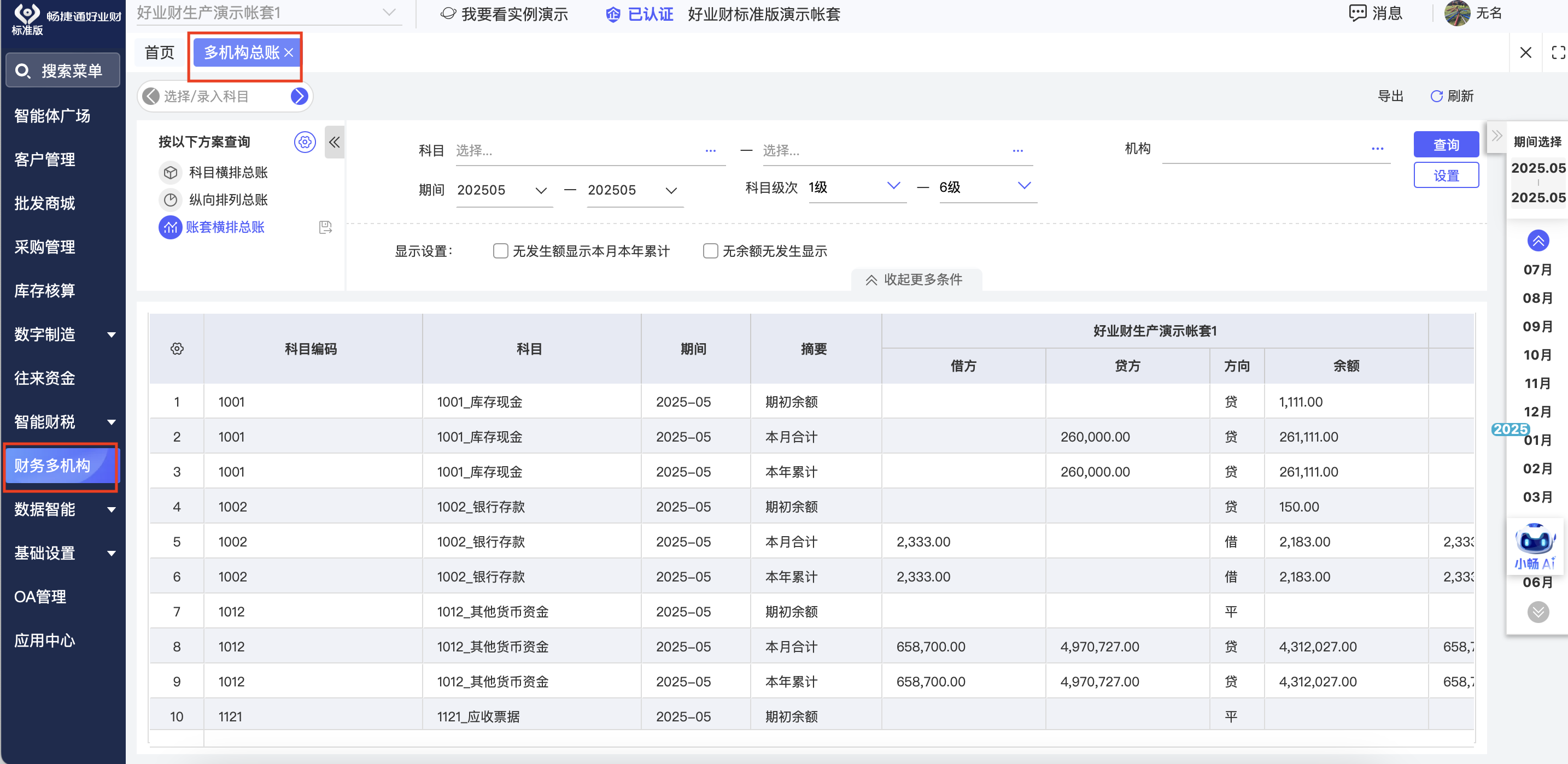Open the 小畅 AI assistant robot icon
Image resolution: width=1568 pixels, height=764 pixels.
pyautogui.click(x=1535, y=541)
